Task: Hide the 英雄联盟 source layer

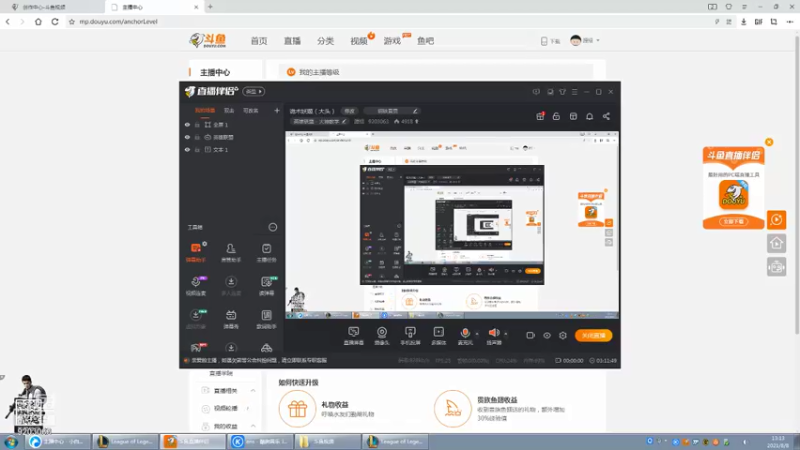Action: click(x=187, y=137)
